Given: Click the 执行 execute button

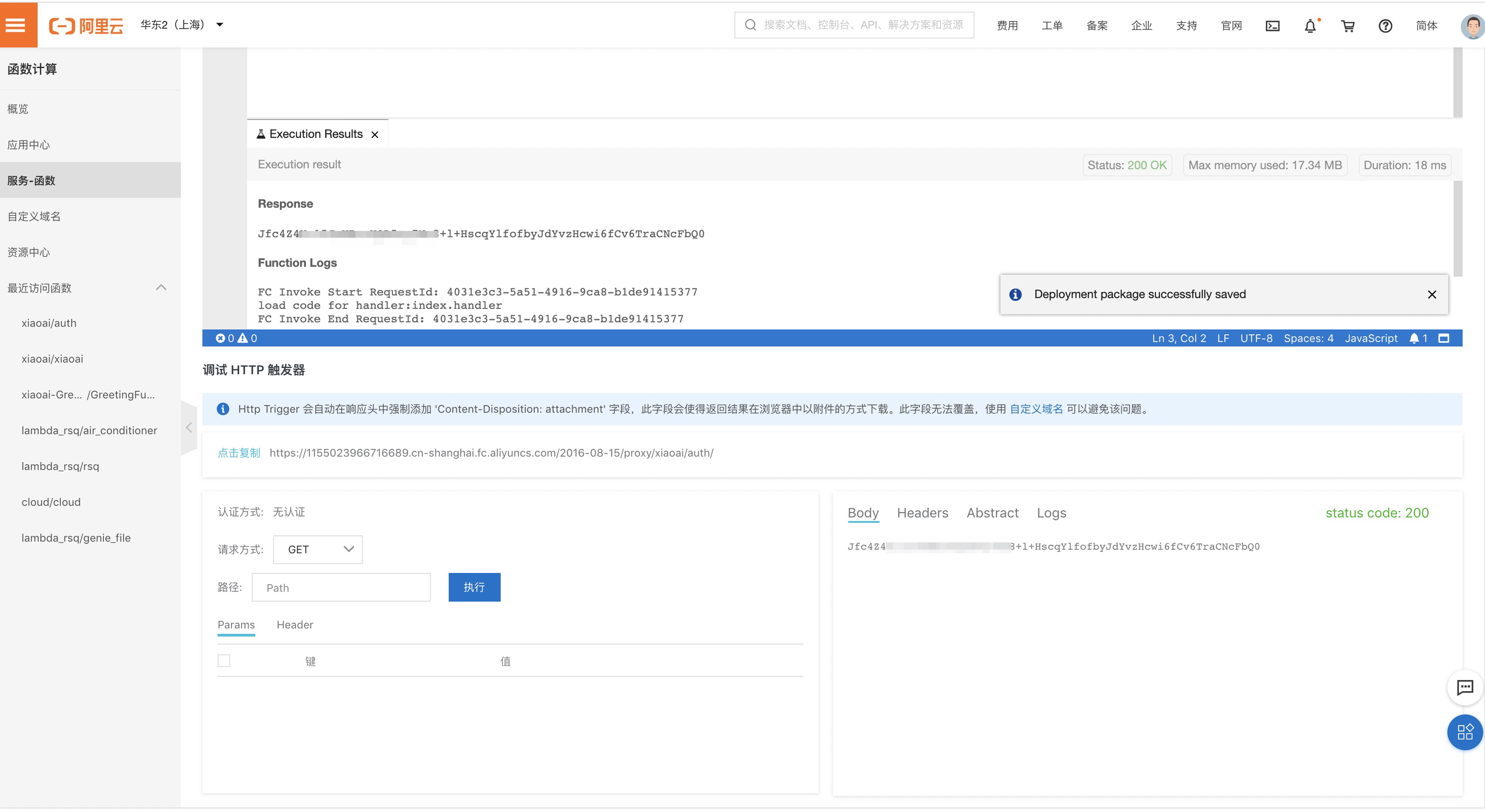Looking at the screenshot, I should click(474, 587).
